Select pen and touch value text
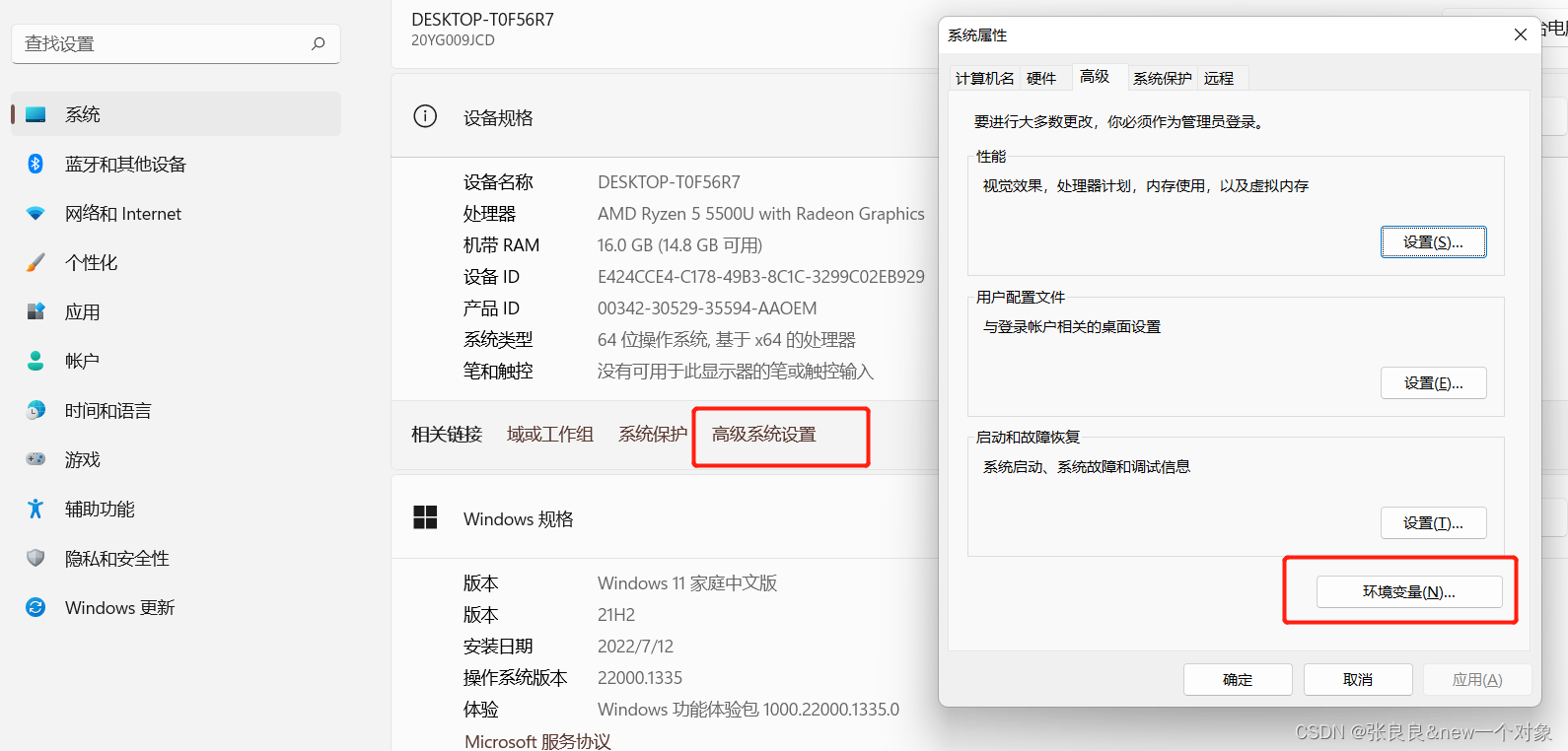Screen dimensions: 1568x751 (736, 372)
